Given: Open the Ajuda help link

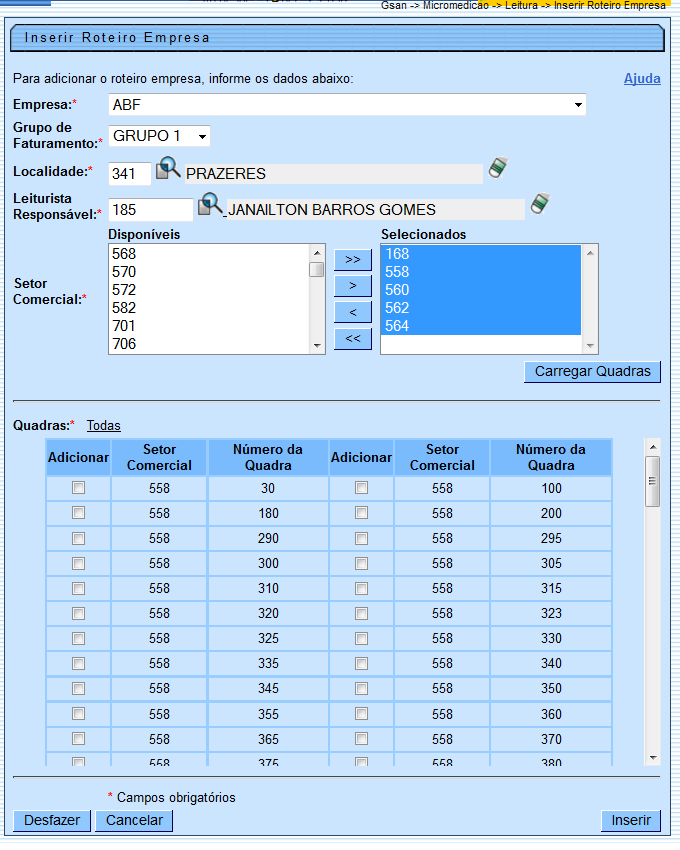Looking at the screenshot, I should [x=642, y=78].
